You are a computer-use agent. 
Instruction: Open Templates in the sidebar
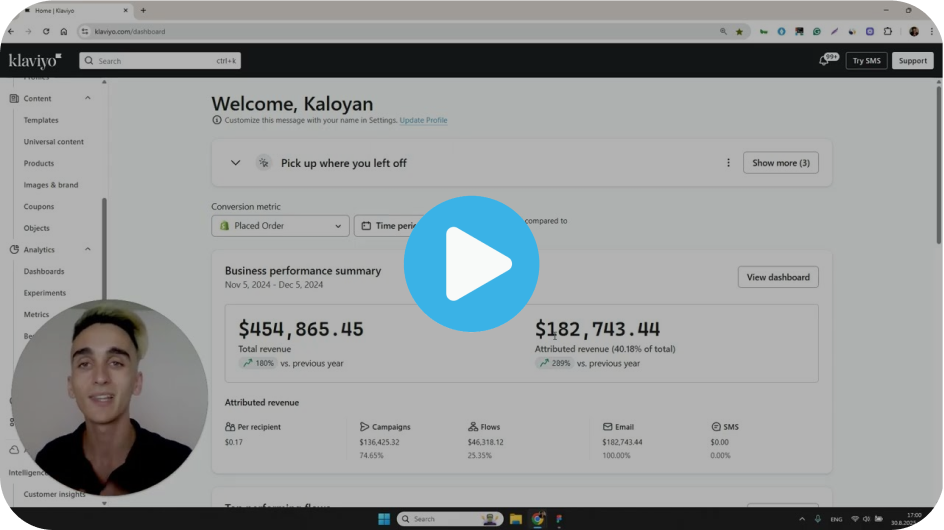coord(41,120)
